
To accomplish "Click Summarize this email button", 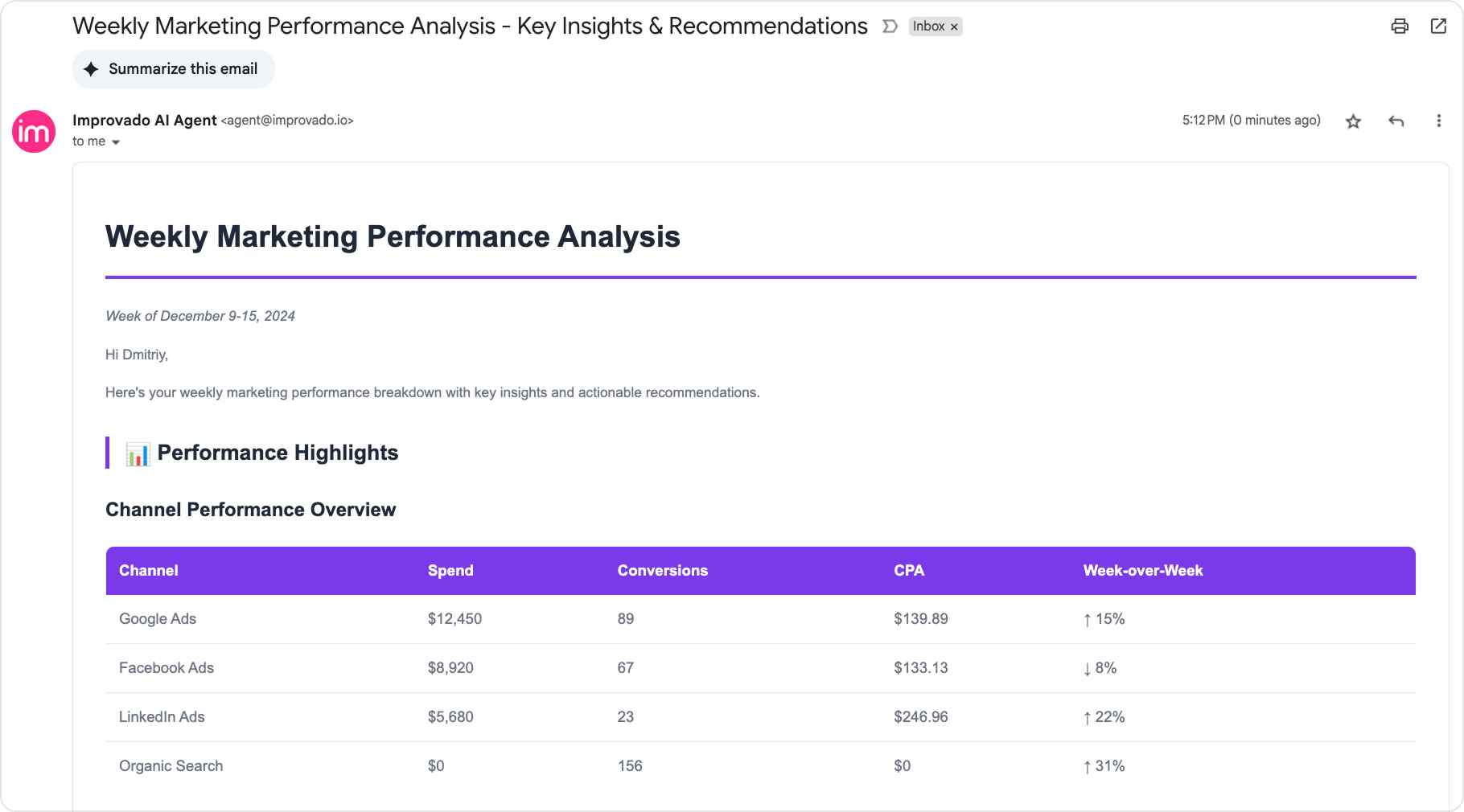I will point(173,69).
